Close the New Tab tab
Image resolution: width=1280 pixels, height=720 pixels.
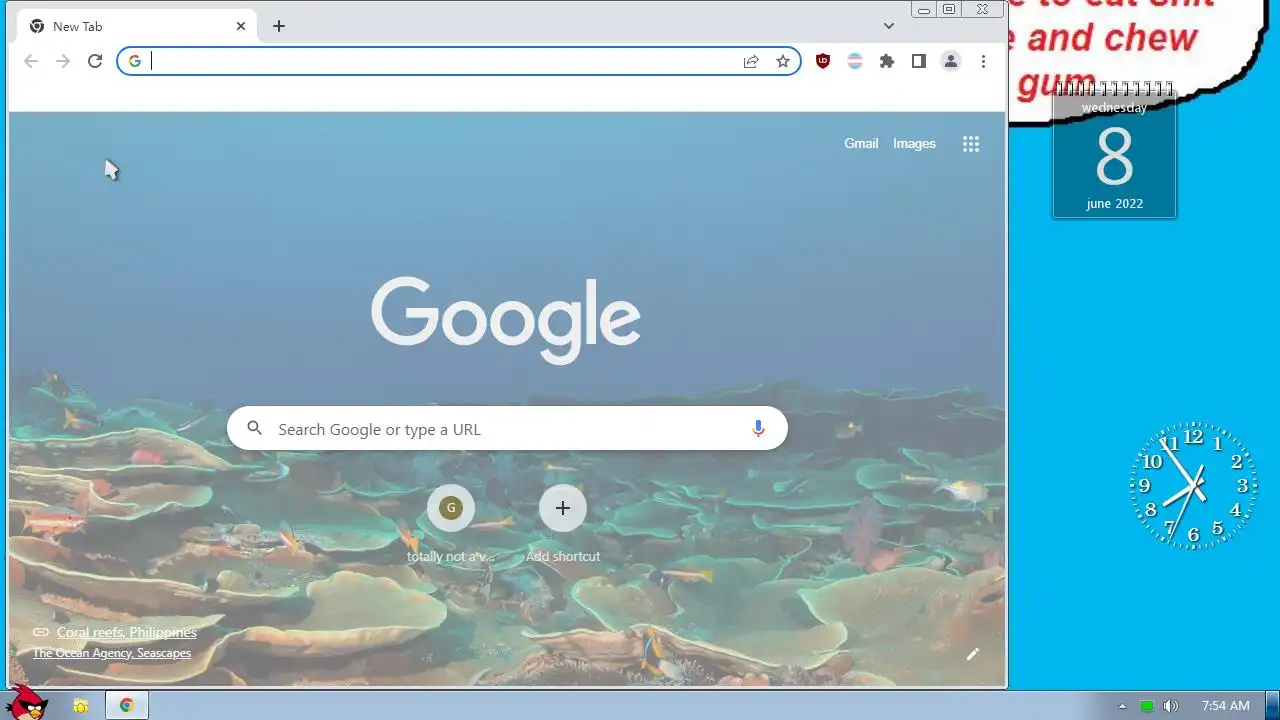pos(241,26)
